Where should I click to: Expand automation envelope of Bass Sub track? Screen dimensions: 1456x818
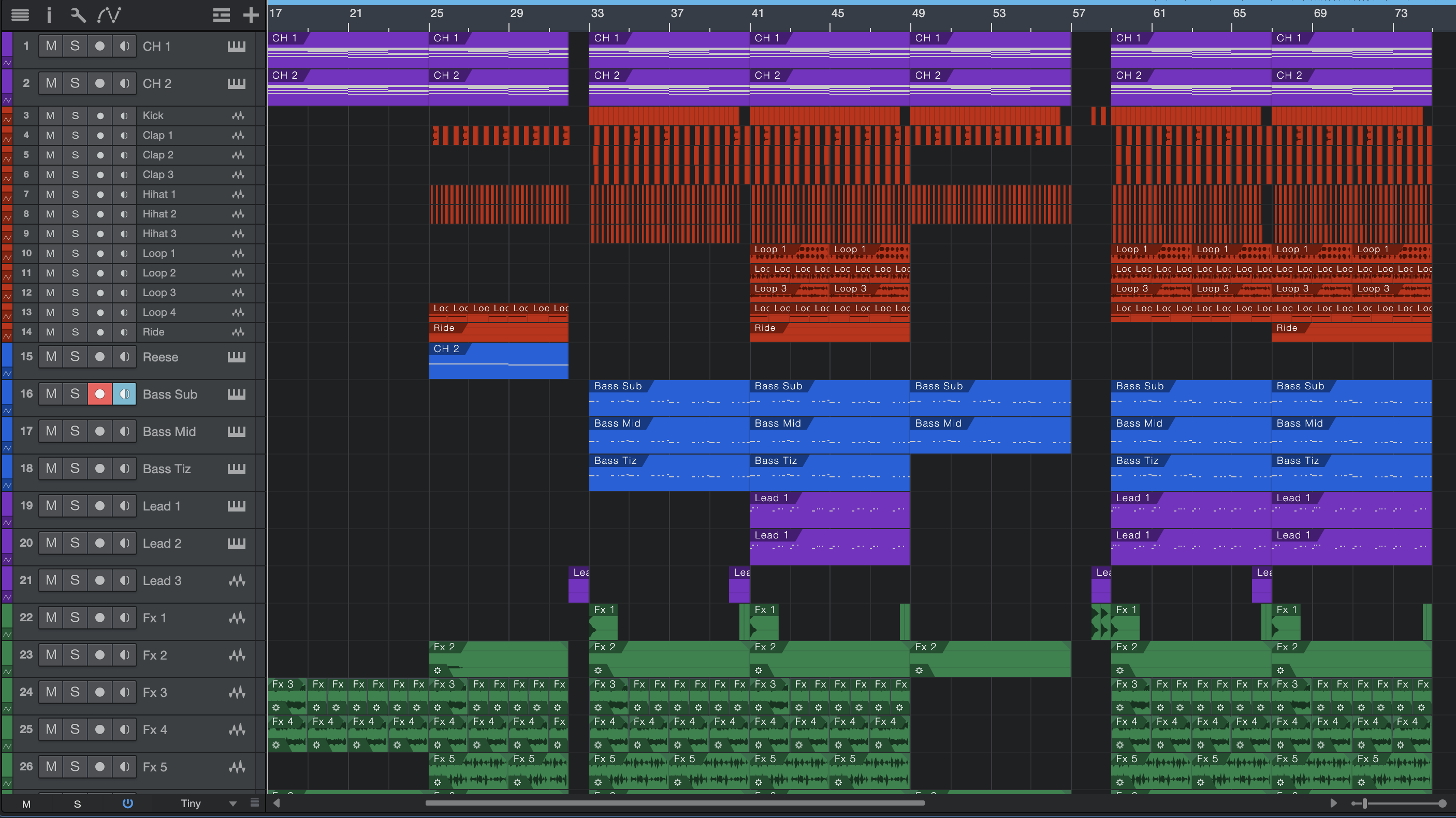coord(7,411)
